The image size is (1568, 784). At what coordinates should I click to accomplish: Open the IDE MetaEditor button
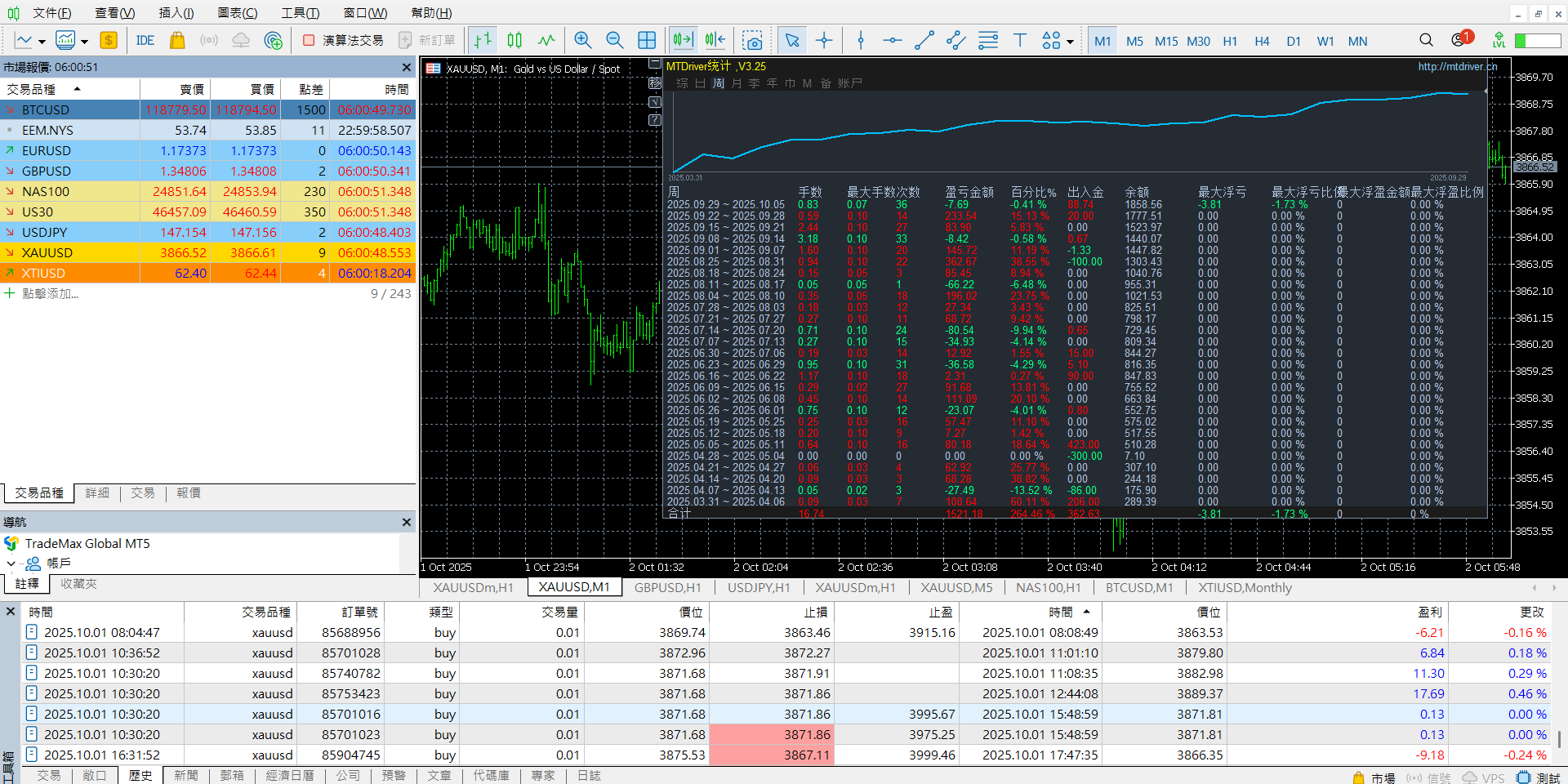(145, 41)
